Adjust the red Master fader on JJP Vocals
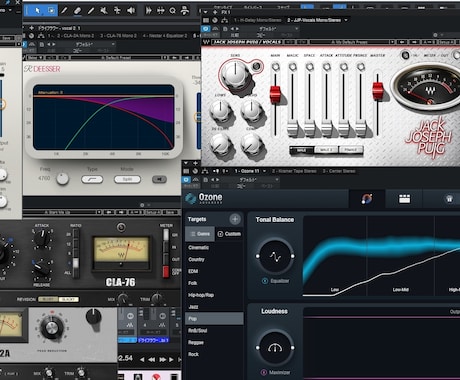The width and height of the screenshot is (460, 380). [377, 90]
